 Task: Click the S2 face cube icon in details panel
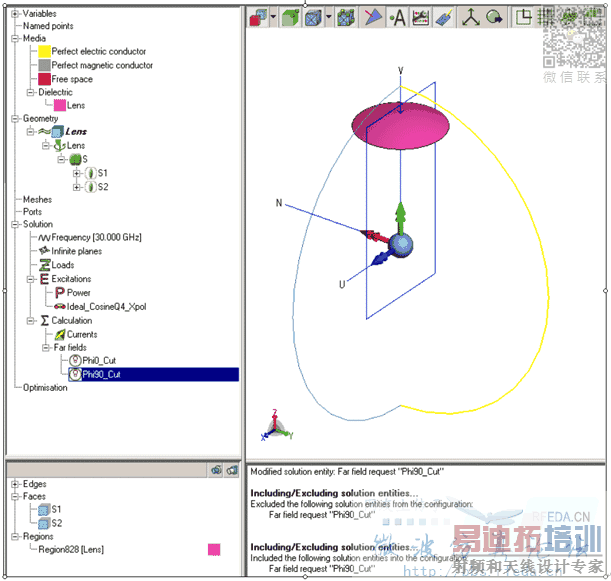tap(44, 523)
